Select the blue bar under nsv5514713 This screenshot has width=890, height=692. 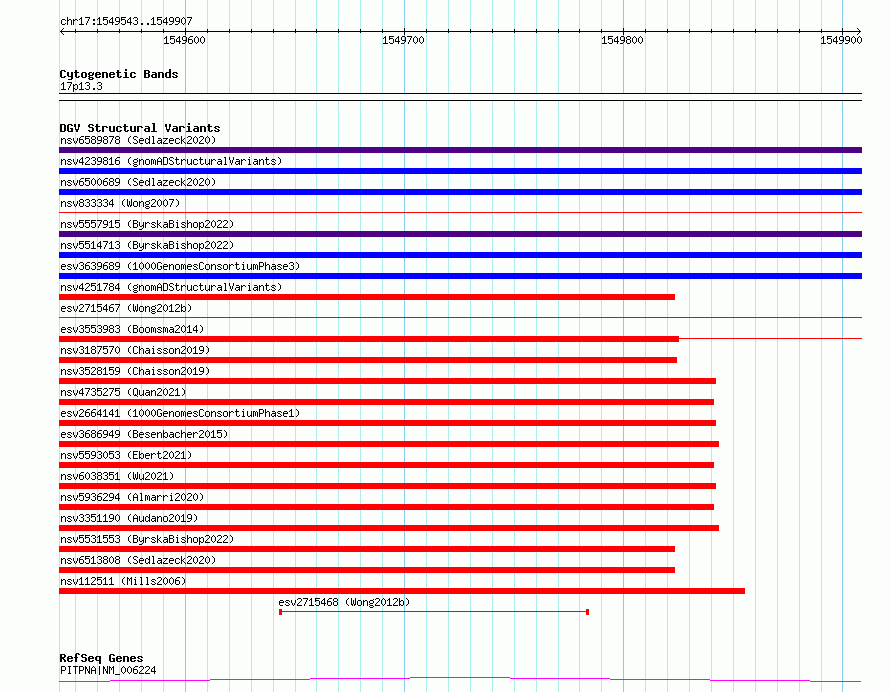[x=460, y=255]
